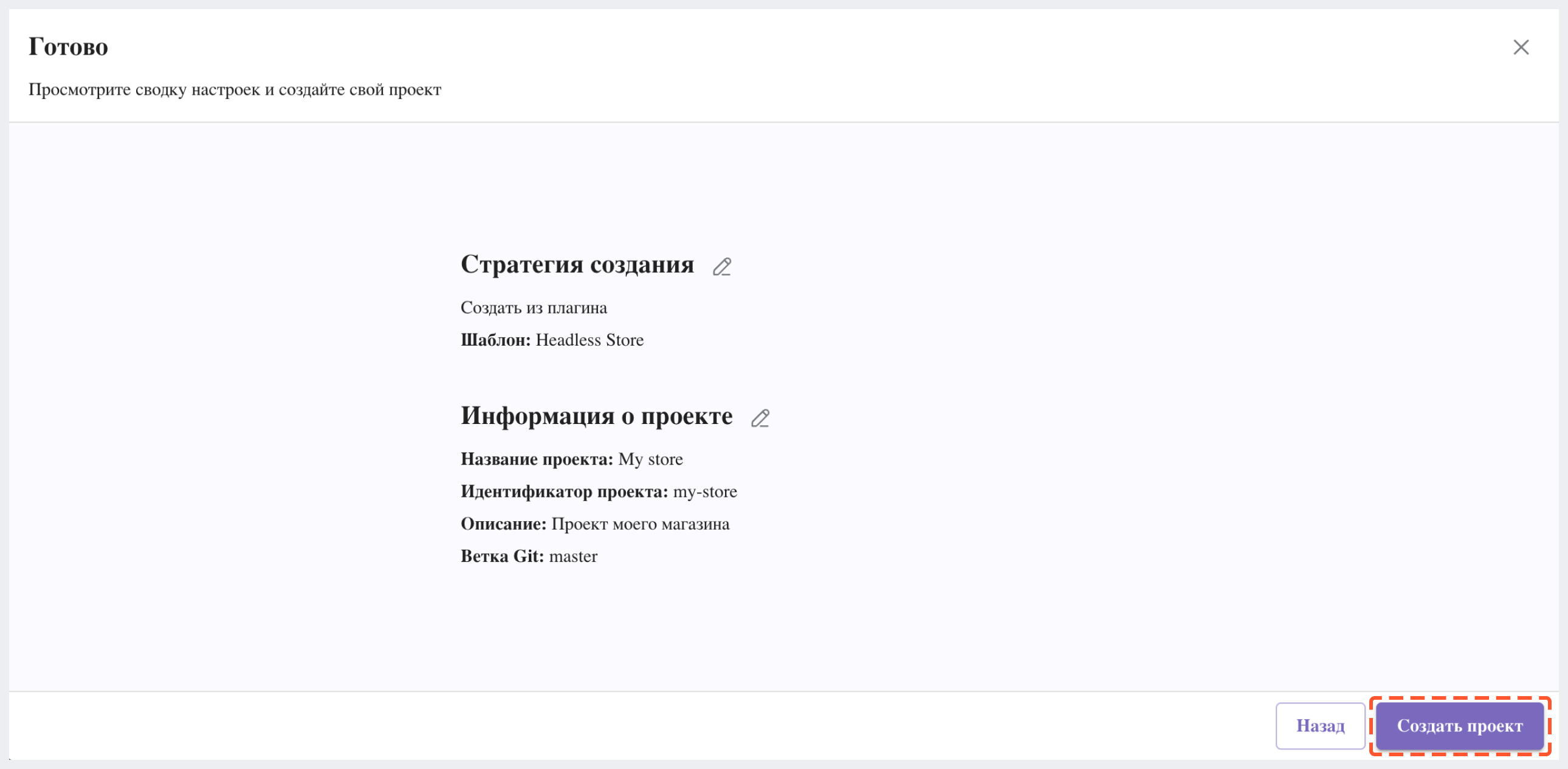Screen dimensions: 1568x769
Task: Click the Информация о проекте heading
Action: coord(597,416)
